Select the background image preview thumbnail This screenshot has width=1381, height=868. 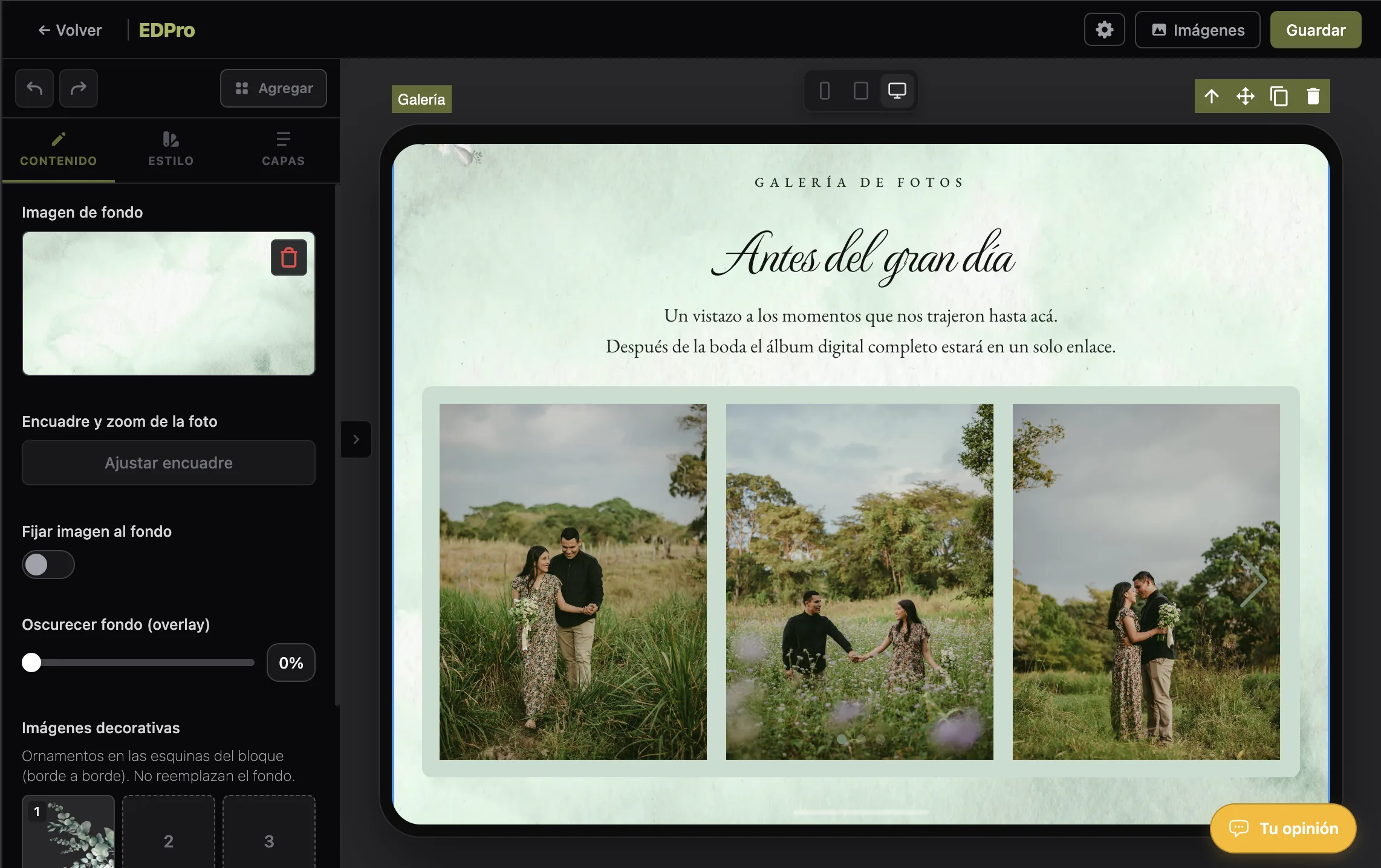point(169,303)
